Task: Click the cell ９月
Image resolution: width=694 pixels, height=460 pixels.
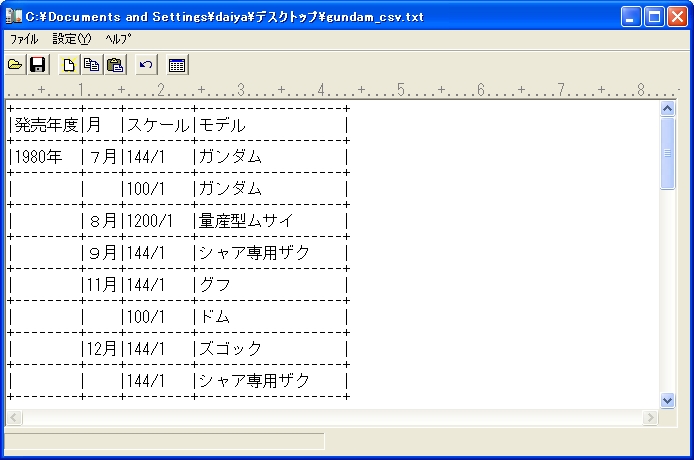Action: coord(103,253)
